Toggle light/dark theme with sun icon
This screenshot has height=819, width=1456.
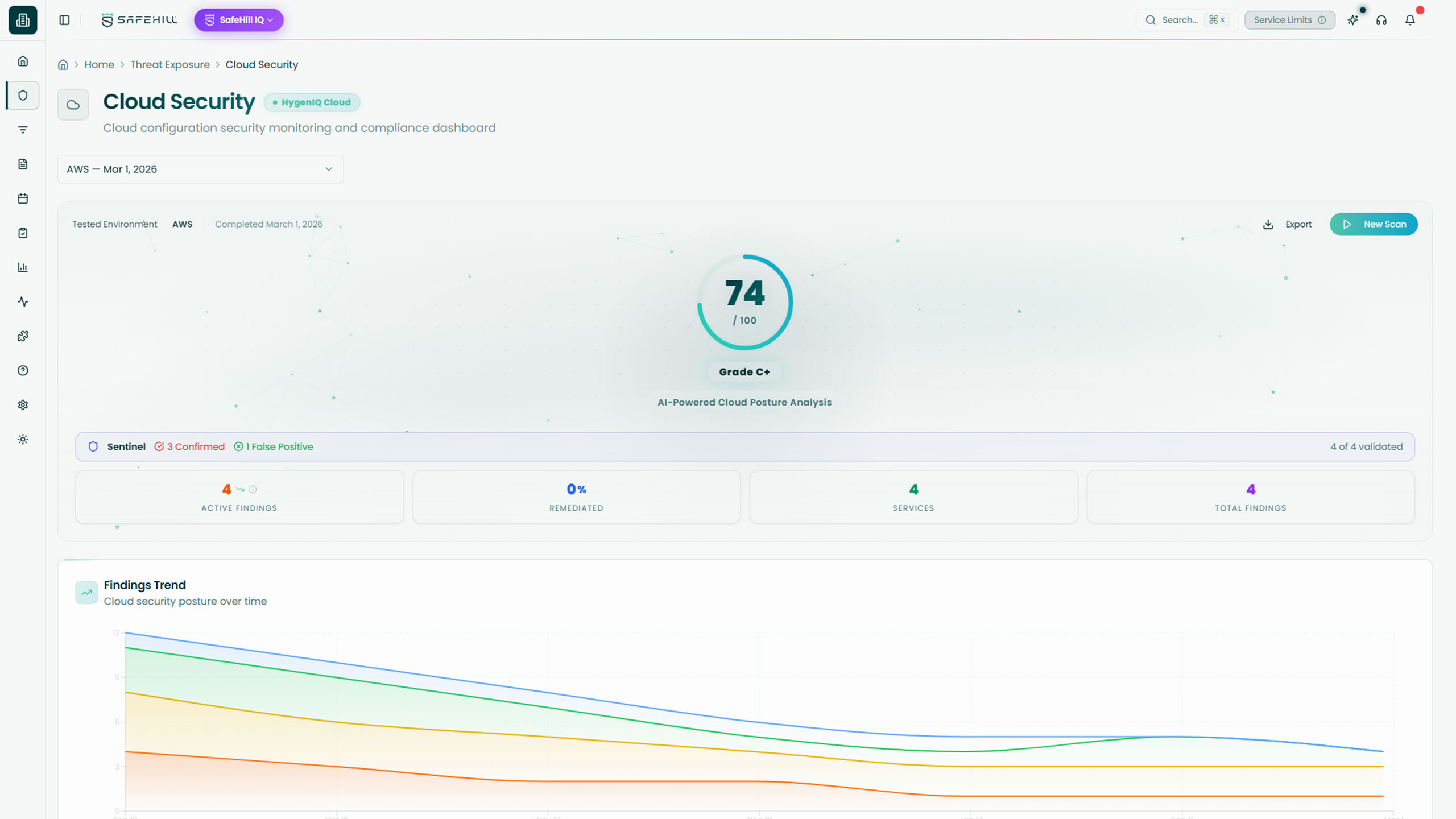click(23, 439)
